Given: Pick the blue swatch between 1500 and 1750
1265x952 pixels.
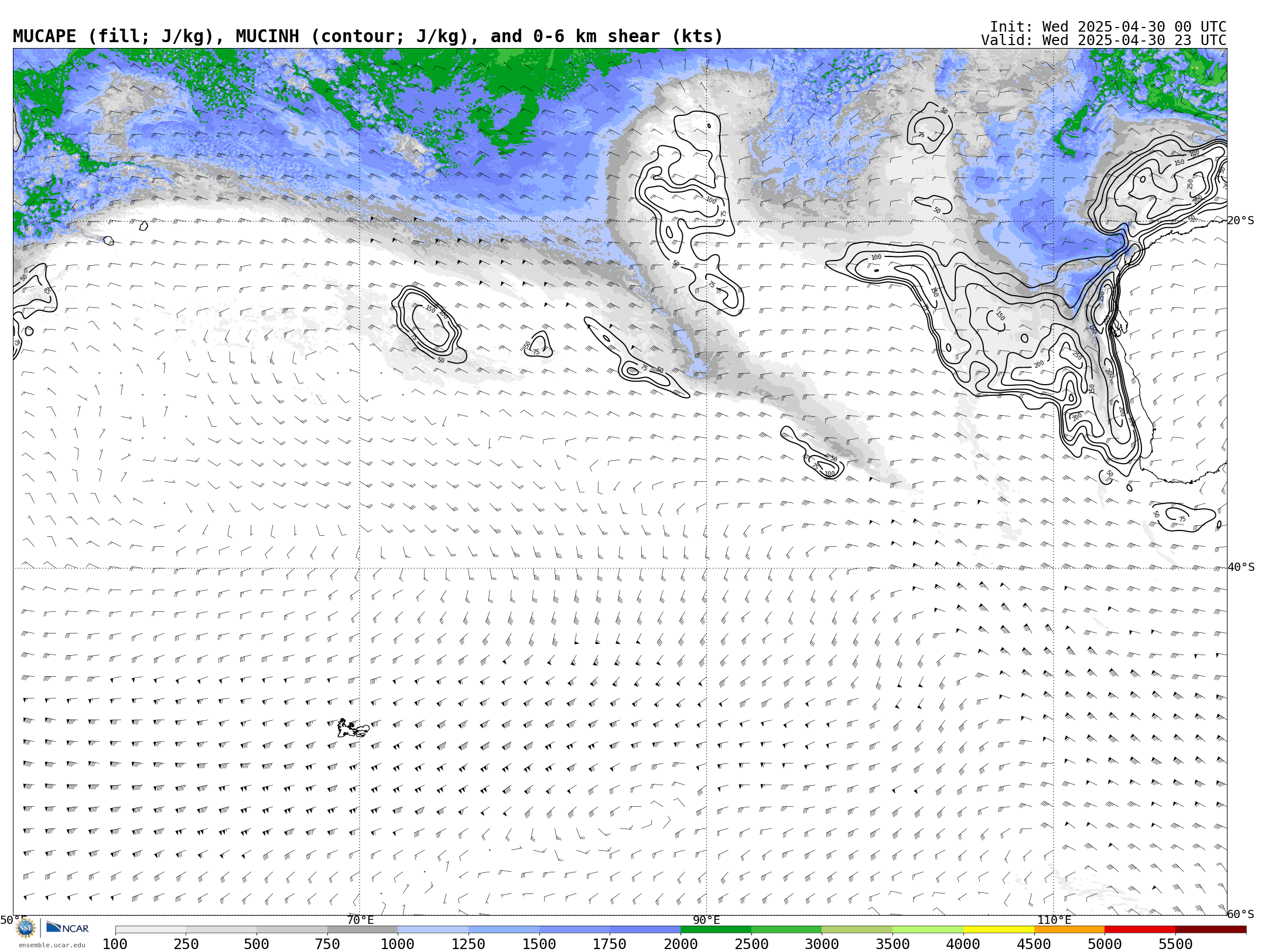Looking at the screenshot, I should pos(575,930).
